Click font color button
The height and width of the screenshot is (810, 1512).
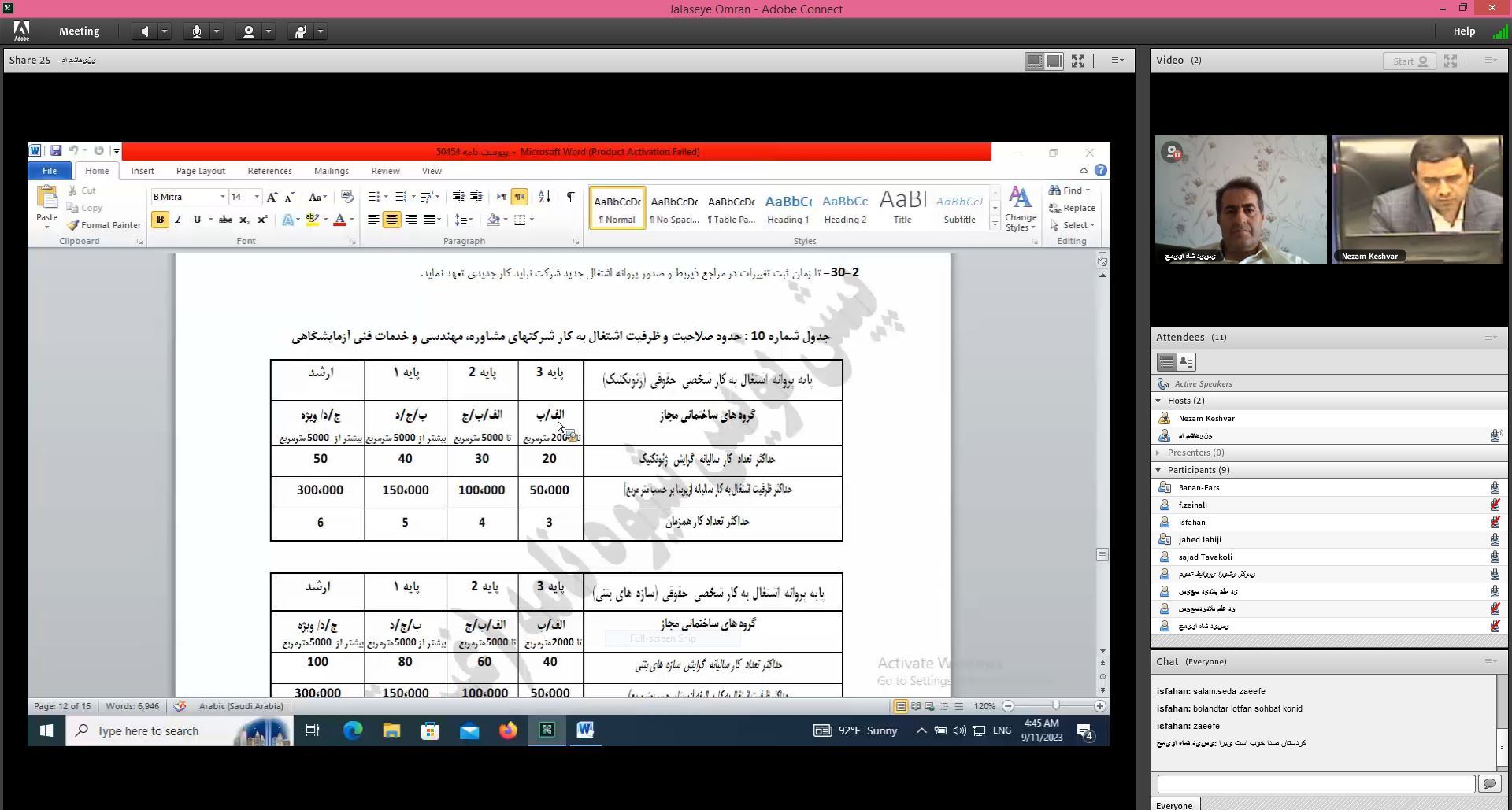(x=340, y=220)
